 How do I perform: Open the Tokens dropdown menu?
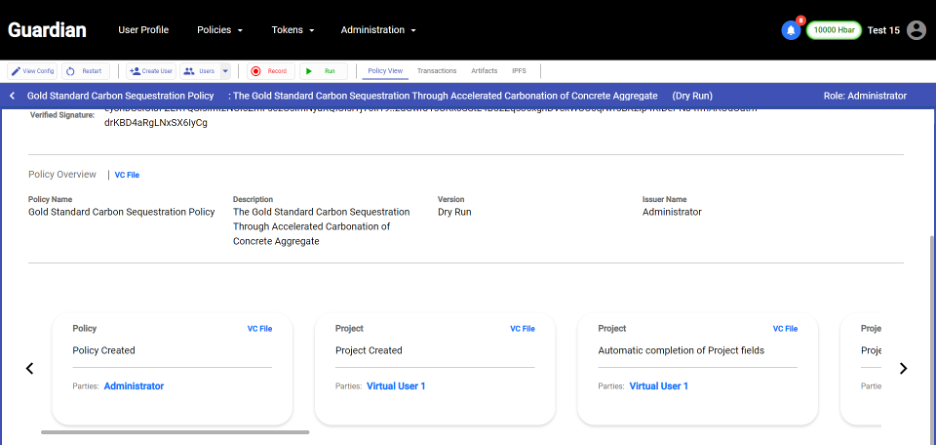click(x=293, y=30)
